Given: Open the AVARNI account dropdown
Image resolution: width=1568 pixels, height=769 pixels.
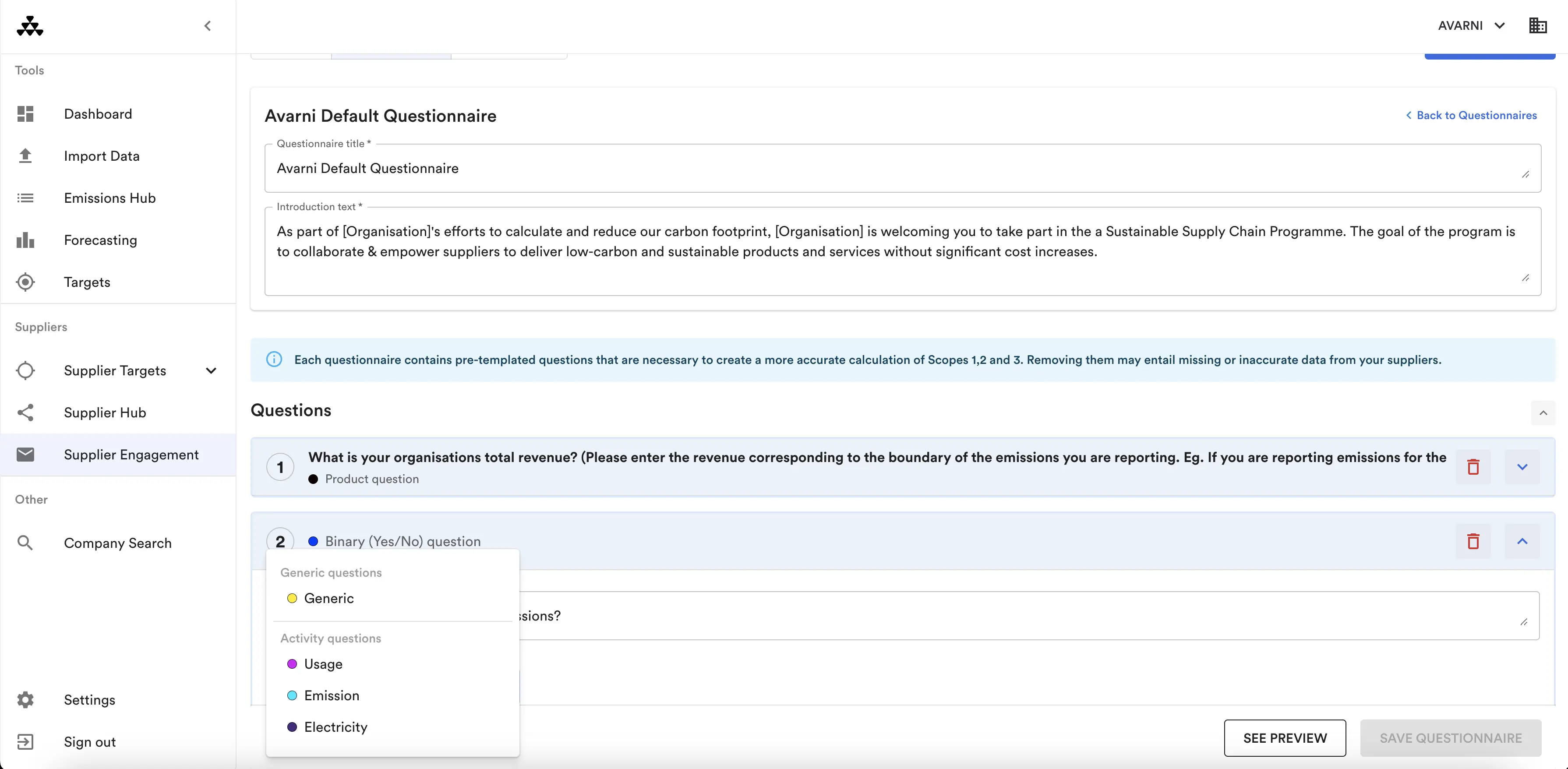Looking at the screenshot, I should coord(1471,25).
